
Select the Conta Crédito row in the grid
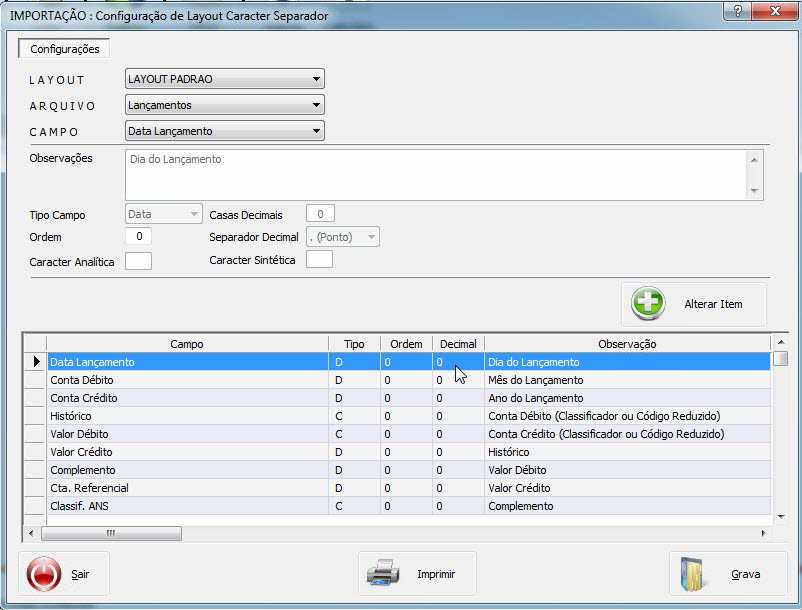[200, 398]
